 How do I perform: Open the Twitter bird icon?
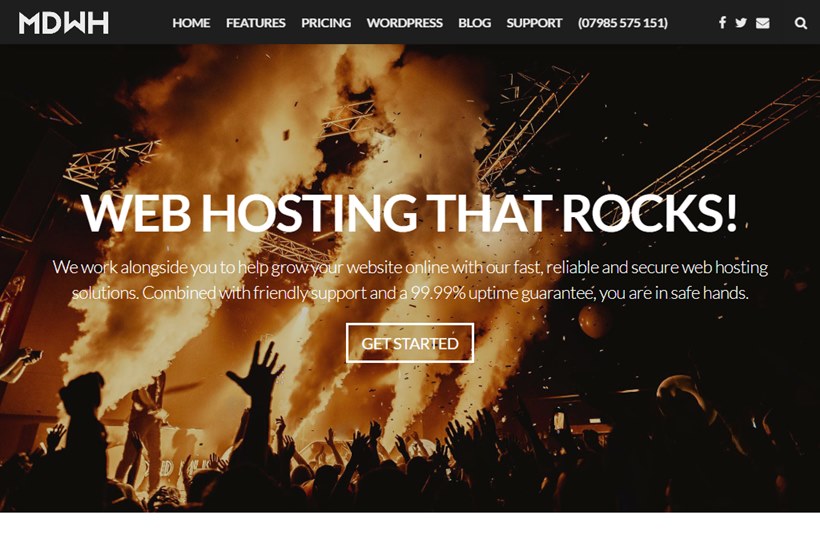pyautogui.click(x=741, y=22)
